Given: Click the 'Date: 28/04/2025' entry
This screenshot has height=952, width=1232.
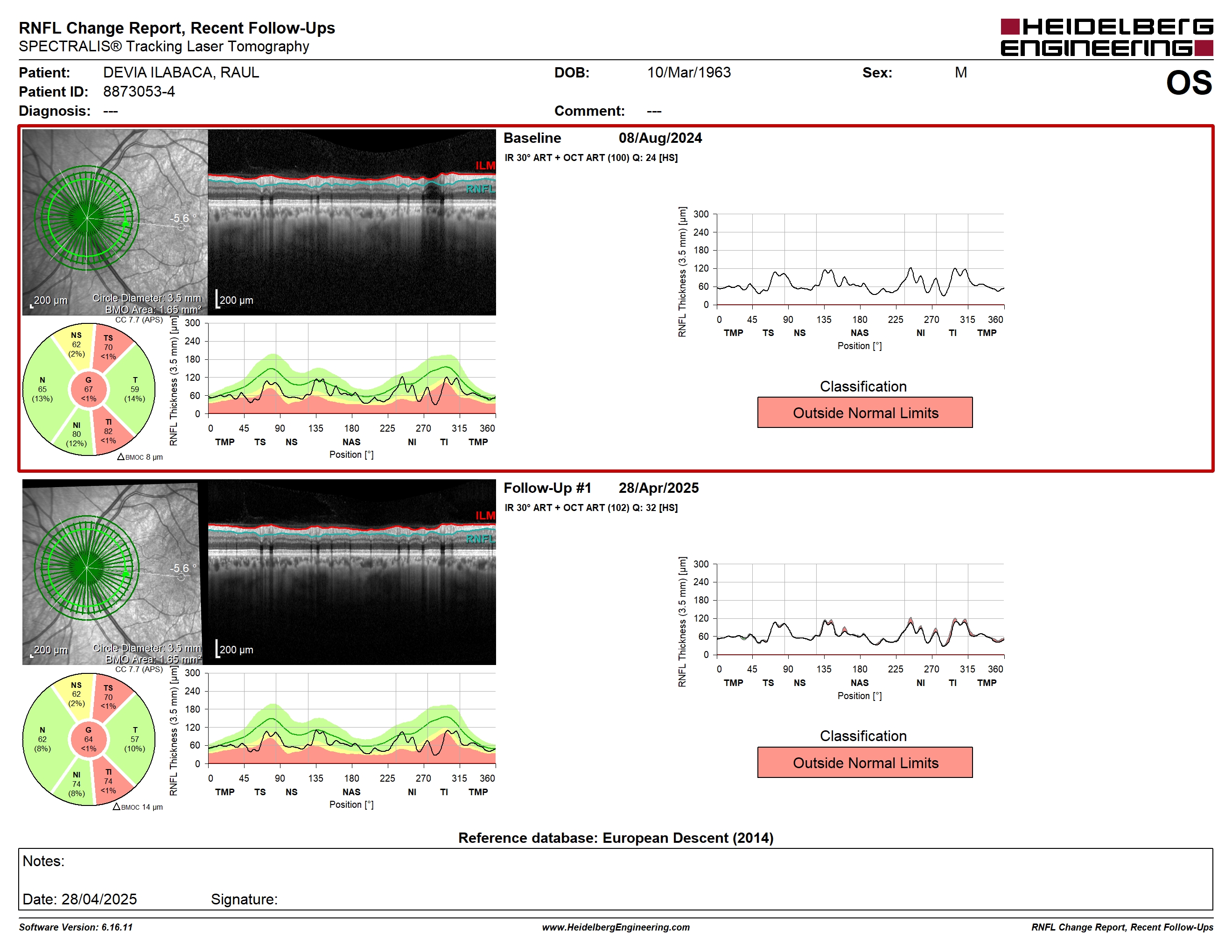Looking at the screenshot, I should [79, 899].
